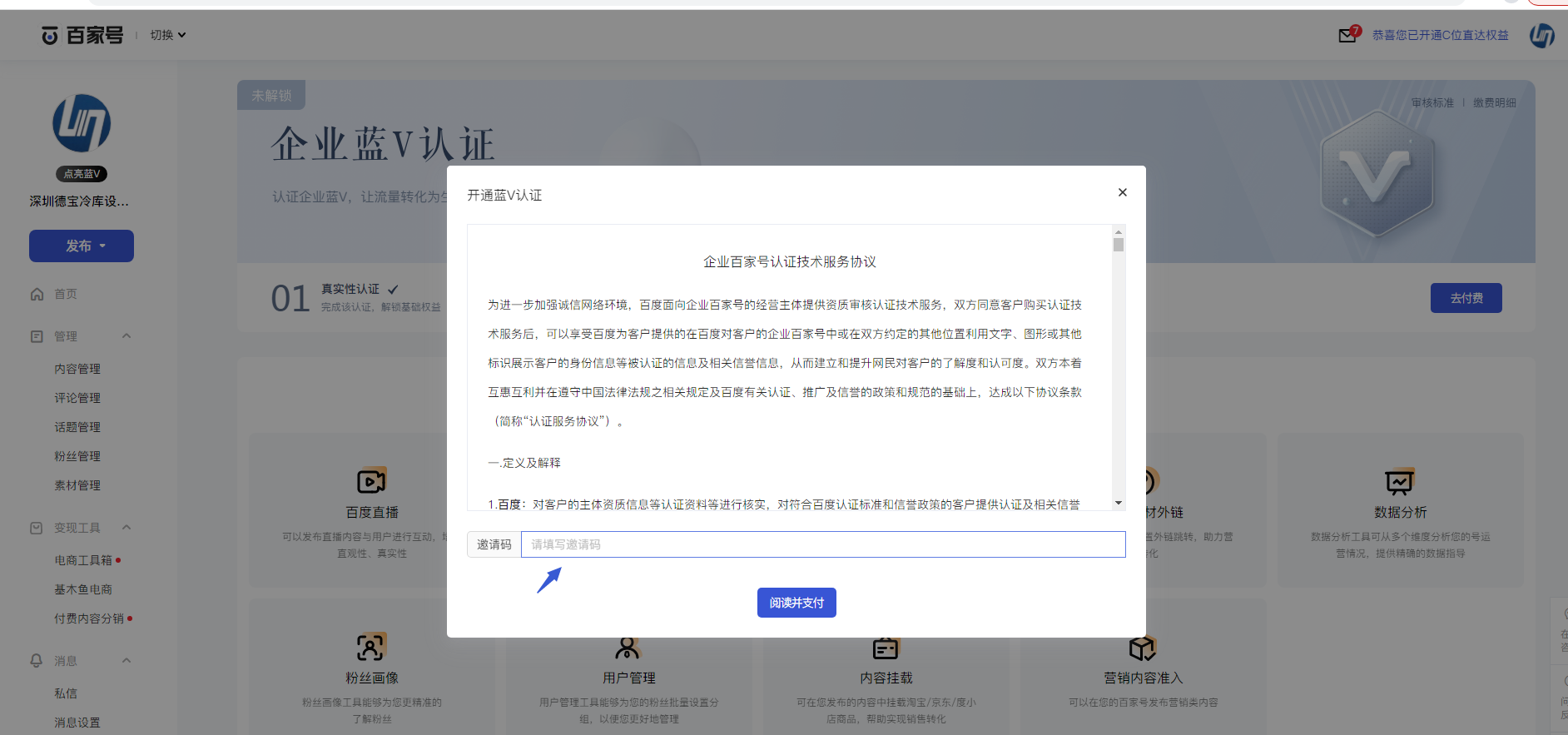This screenshot has width=1568, height=735.
Task: Click the 营销内容准入 icon
Action: coord(1143,647)
